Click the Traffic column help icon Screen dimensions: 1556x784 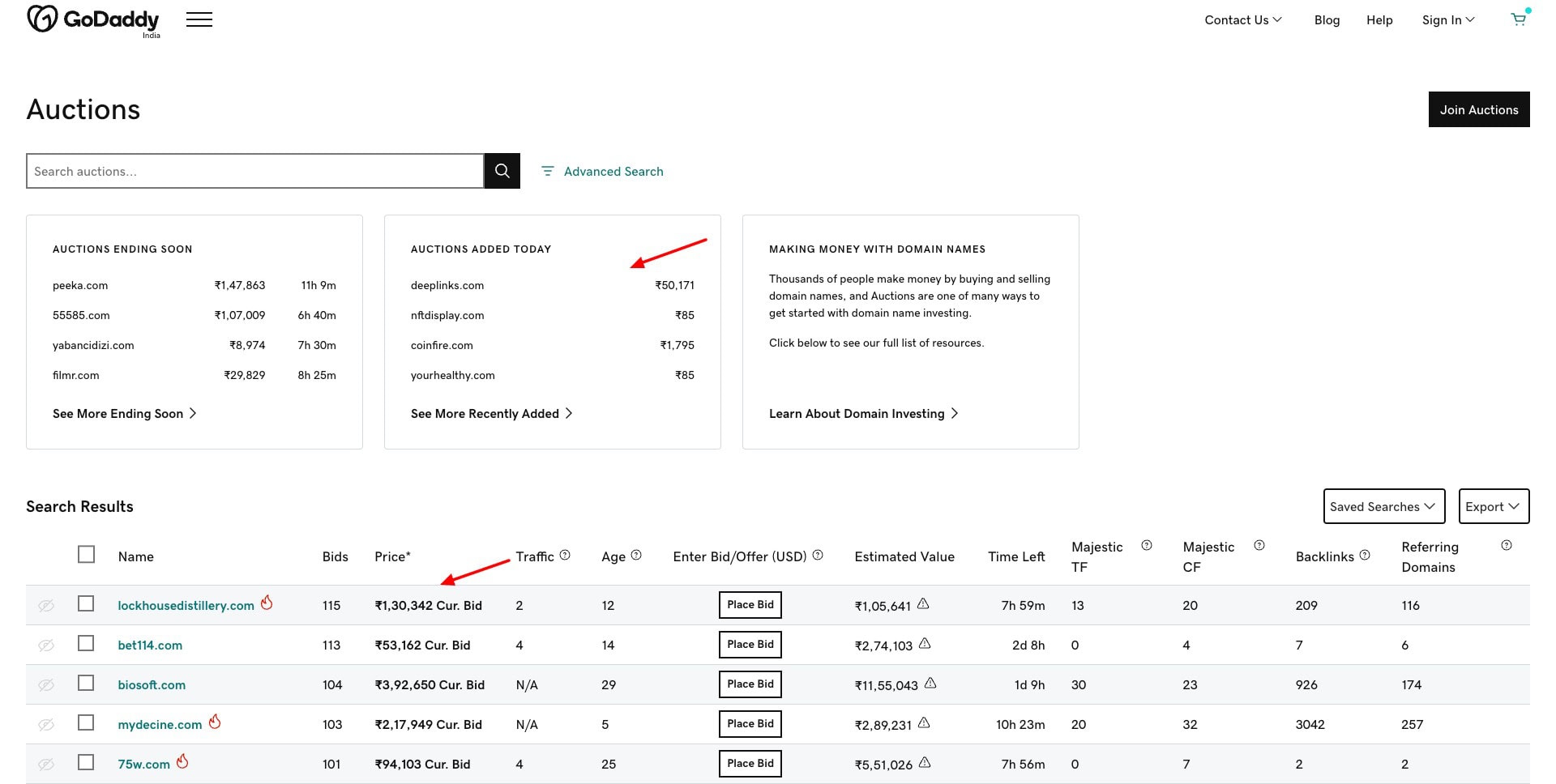565,556
